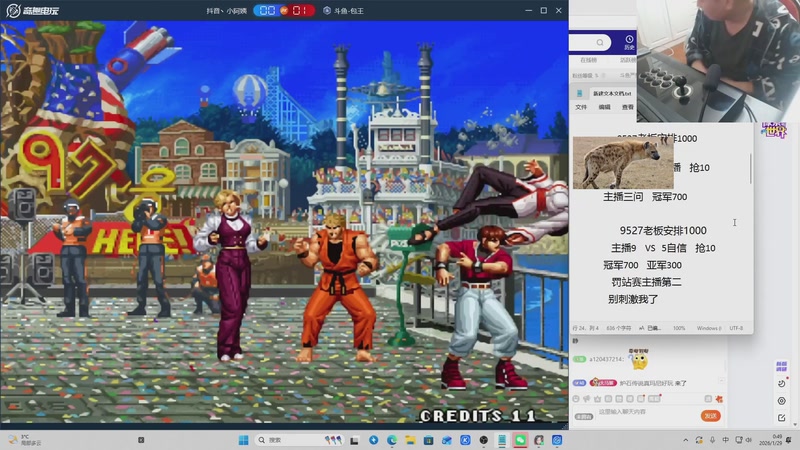800x450 pixels.
Task: Open the Notepad taskbar icon
Action: [x=502, y=440]
